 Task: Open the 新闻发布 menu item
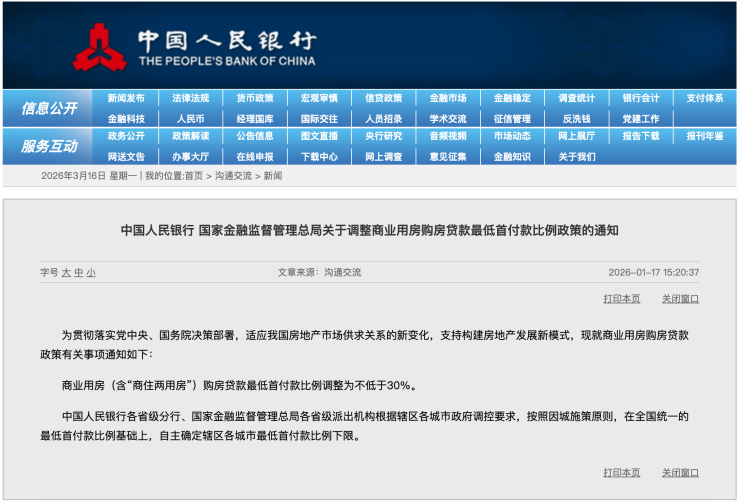126,98
